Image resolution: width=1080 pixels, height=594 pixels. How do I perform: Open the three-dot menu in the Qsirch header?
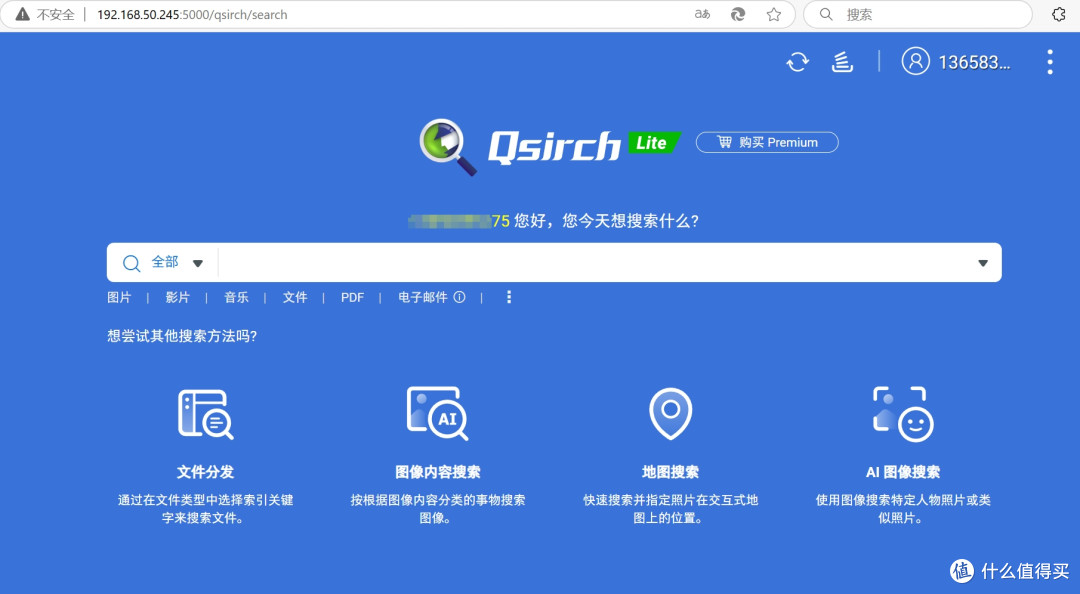click(x=1050, y=62)
